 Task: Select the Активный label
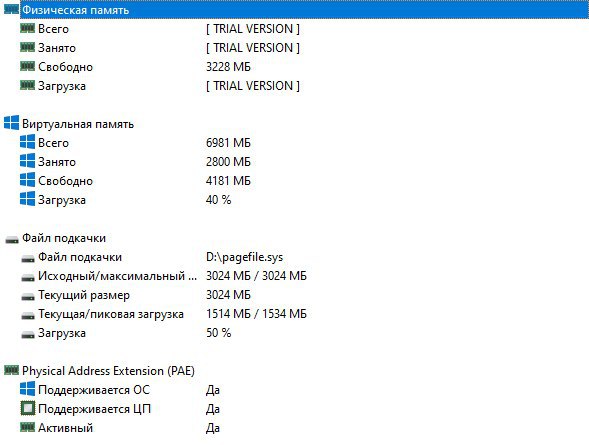65,428
